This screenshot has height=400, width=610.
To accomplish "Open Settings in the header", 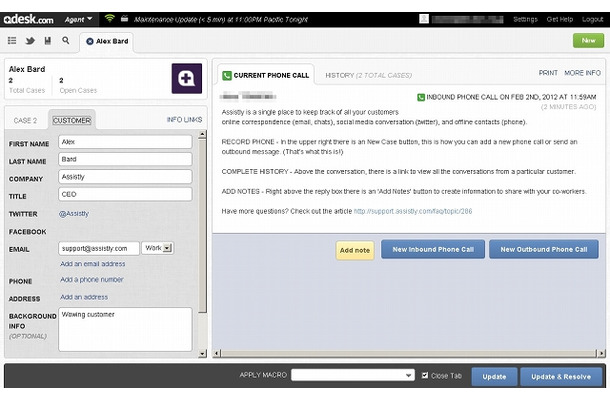I will click(525, 19).
